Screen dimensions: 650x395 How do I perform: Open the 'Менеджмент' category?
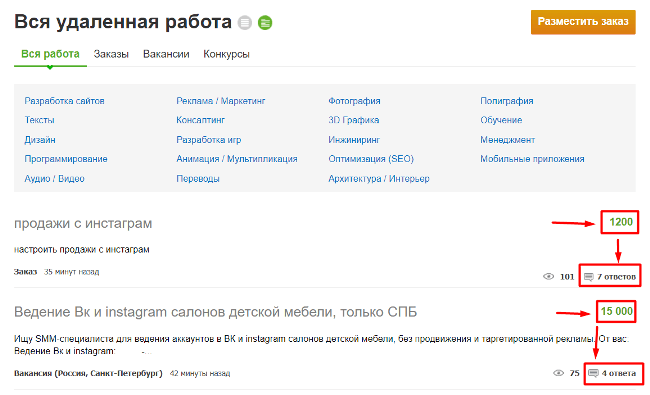(507, 140)
